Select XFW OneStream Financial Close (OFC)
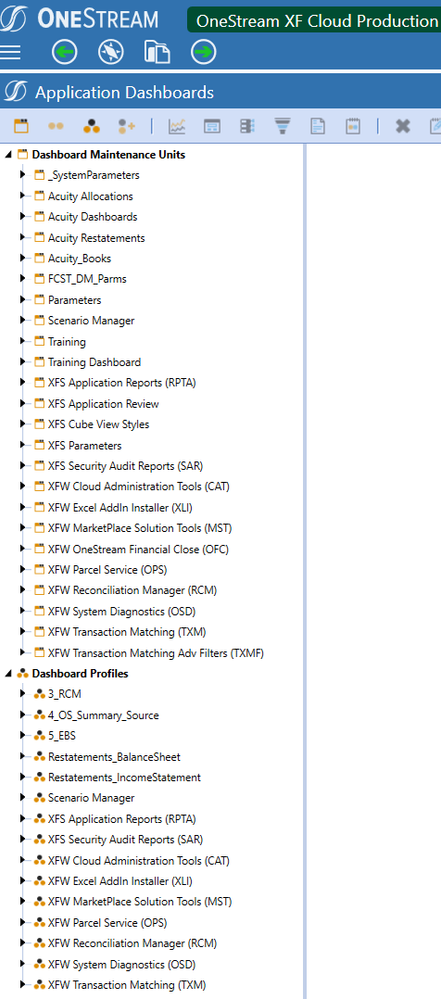The height and width of the screenshot is (999, 441). point(138,549)
